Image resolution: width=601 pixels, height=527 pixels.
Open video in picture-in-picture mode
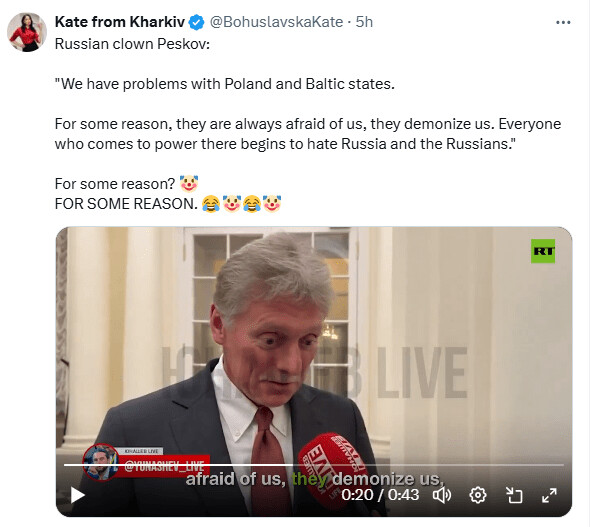514,494
